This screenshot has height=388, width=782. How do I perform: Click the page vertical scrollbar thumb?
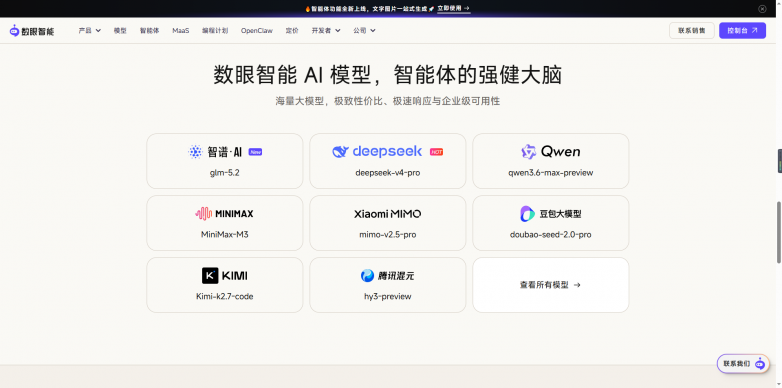pos(779,232)
